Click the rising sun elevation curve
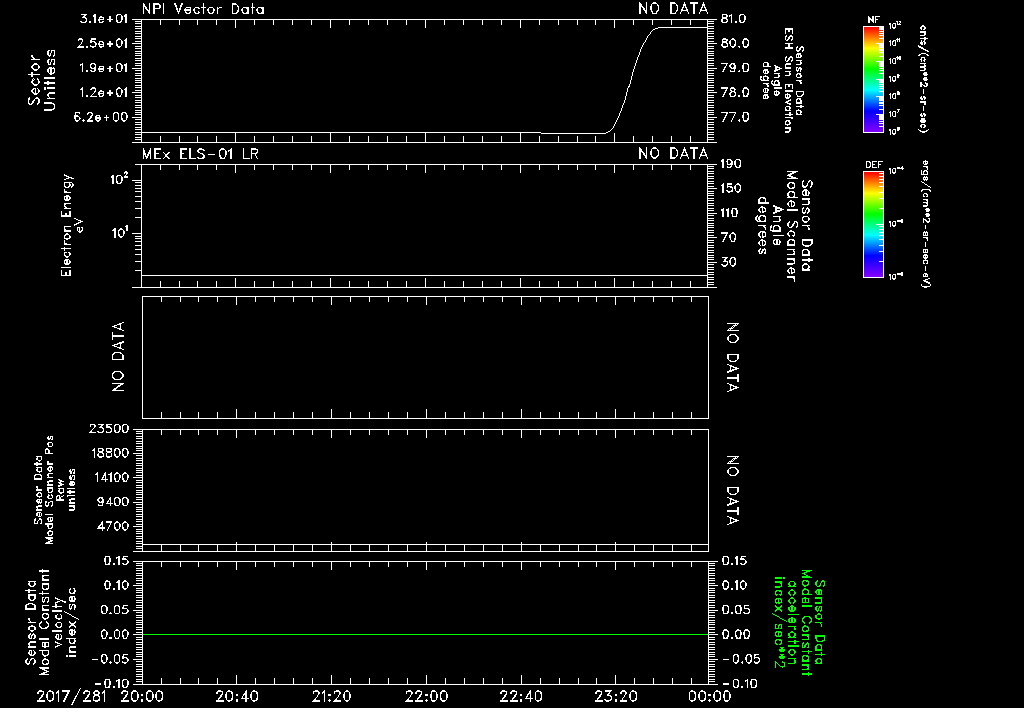The image size is (1024, 708). pos(631,81)
